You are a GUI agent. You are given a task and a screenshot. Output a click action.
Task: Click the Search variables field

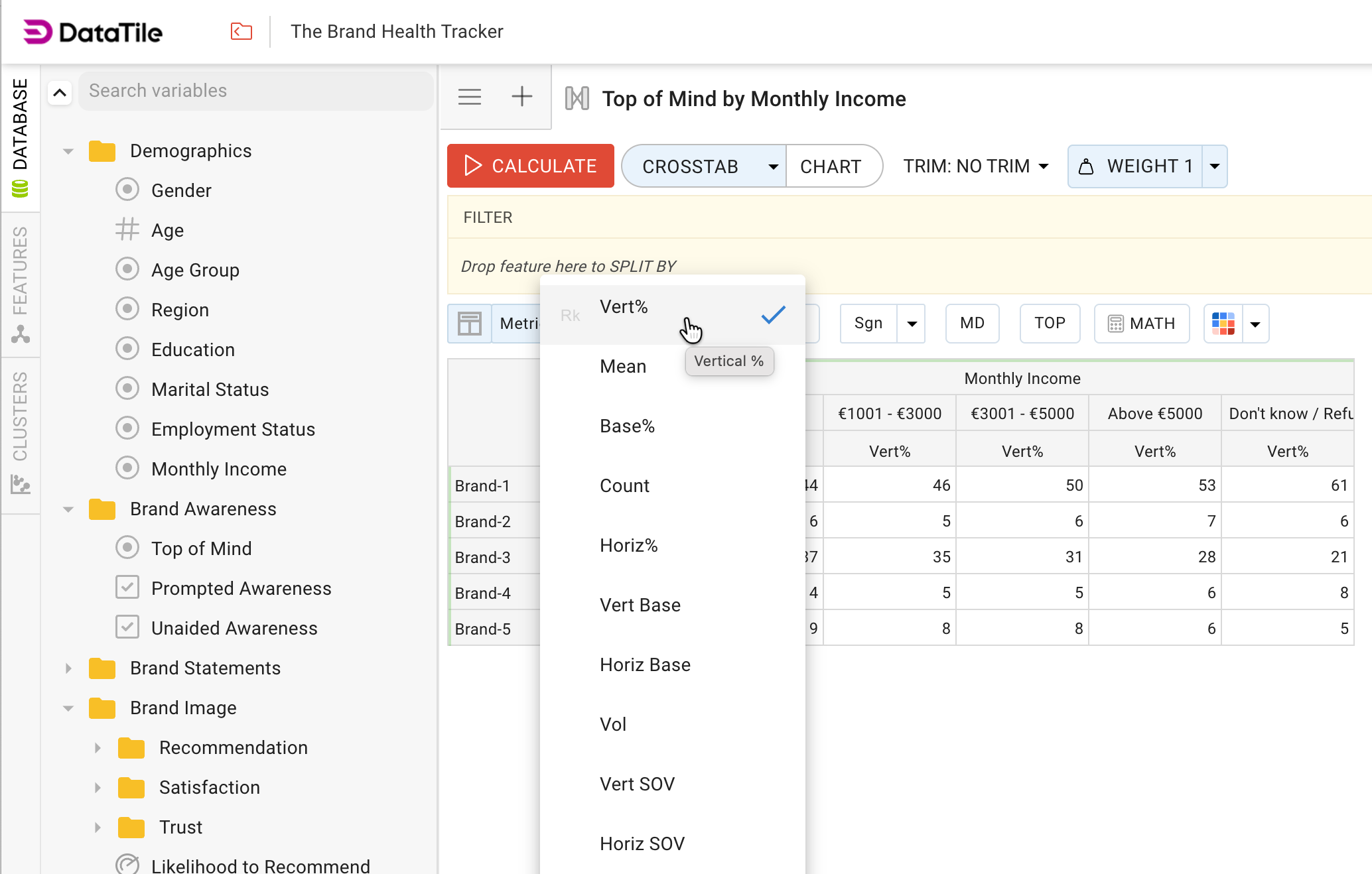(256, 91)
